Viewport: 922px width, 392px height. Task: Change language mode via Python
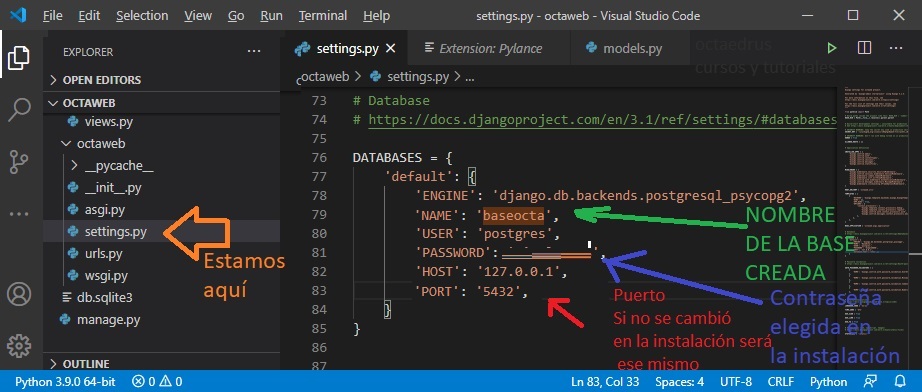[829, 381]
